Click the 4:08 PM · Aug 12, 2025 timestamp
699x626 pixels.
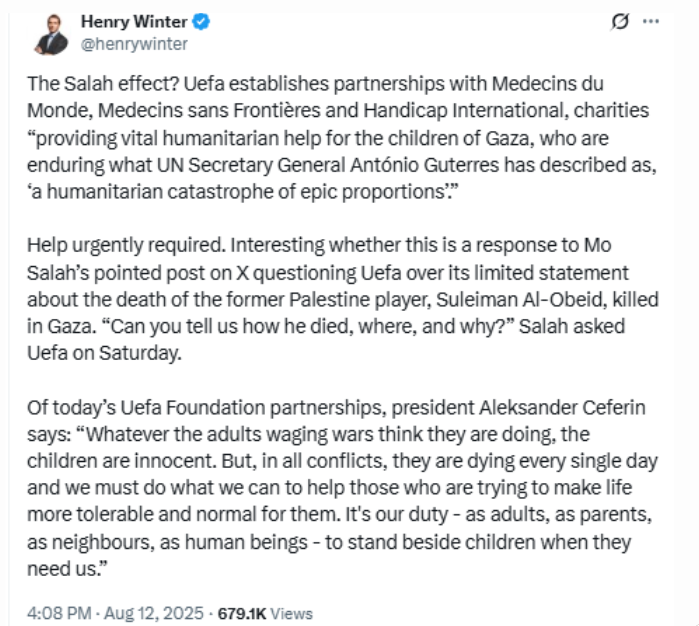click(x=115, y=614)
